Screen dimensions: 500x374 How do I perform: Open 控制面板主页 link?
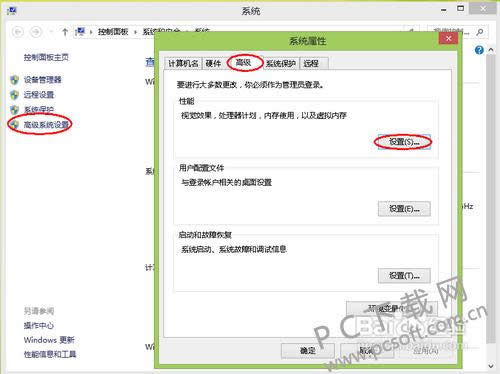pos(46,57)
